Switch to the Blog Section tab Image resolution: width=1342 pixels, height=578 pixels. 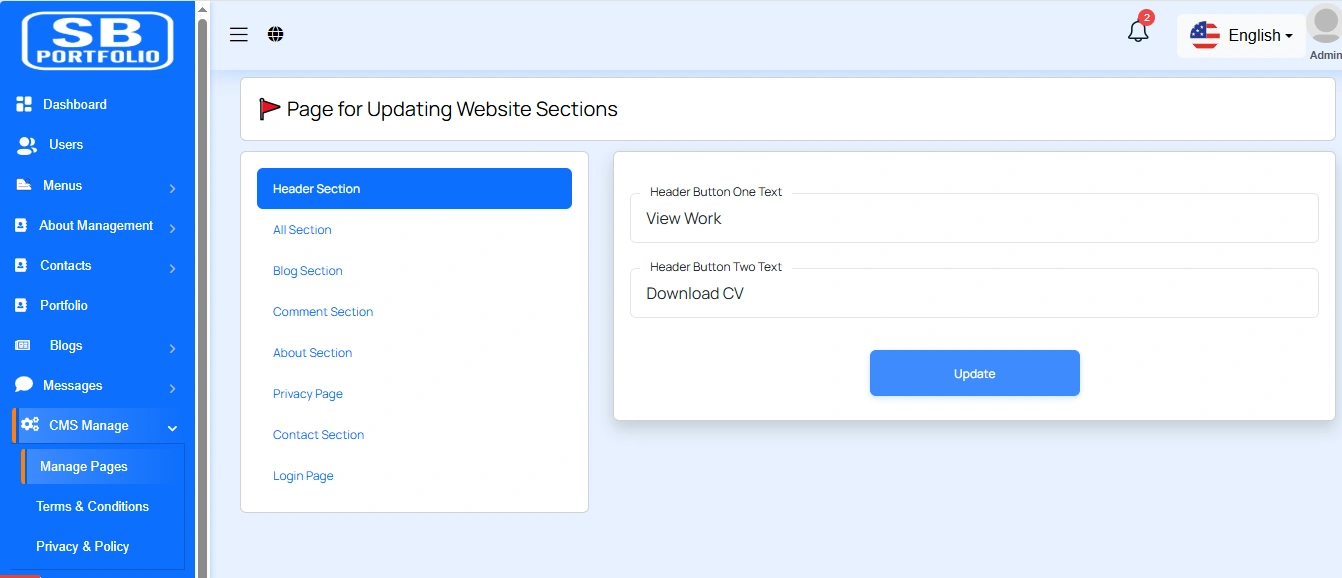coord(308,271)
